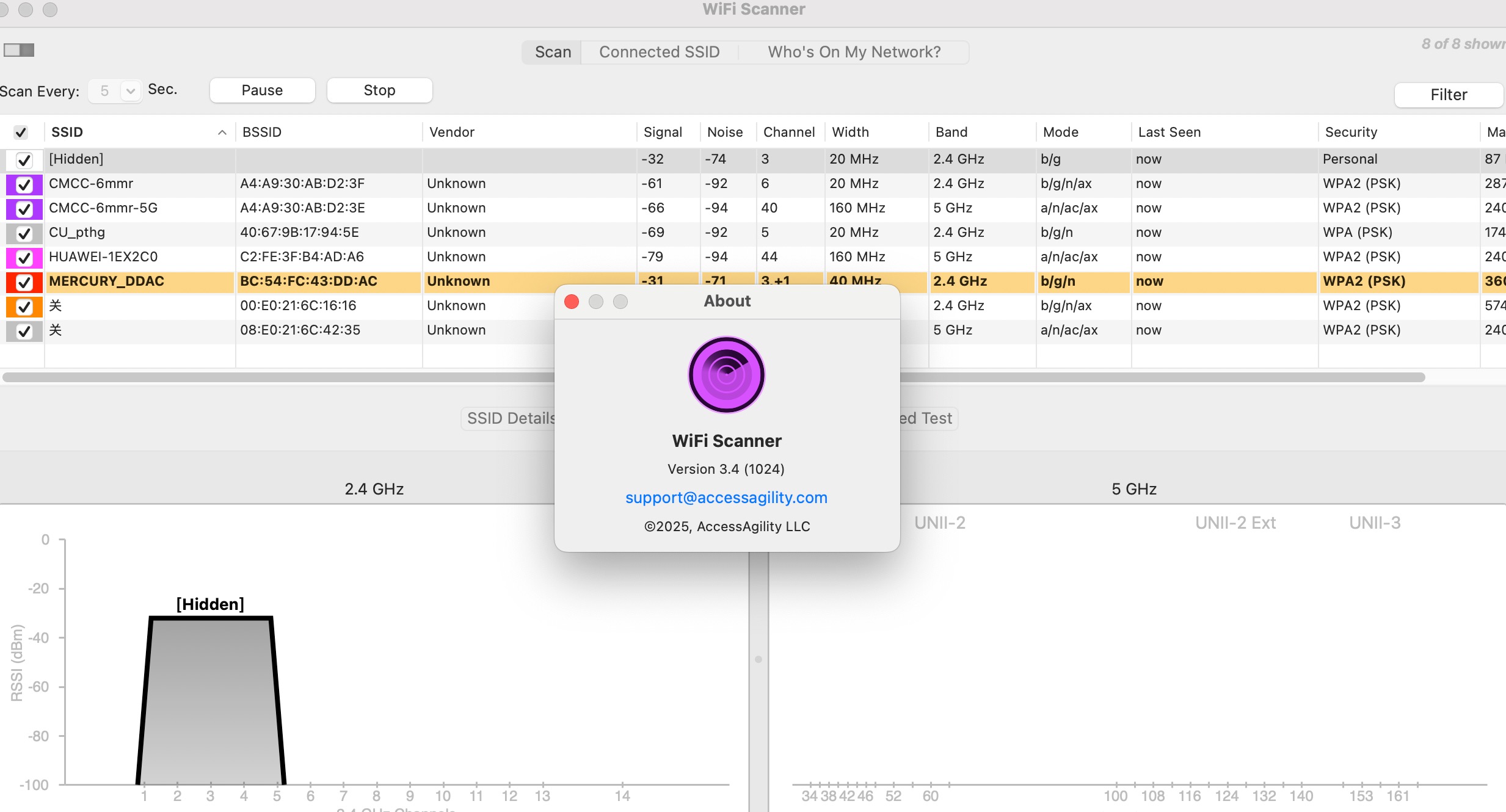Viewport: 1506px width, 812px height.
Task: Click Version 3.4 (1024) text
Action: coord(726,469)
